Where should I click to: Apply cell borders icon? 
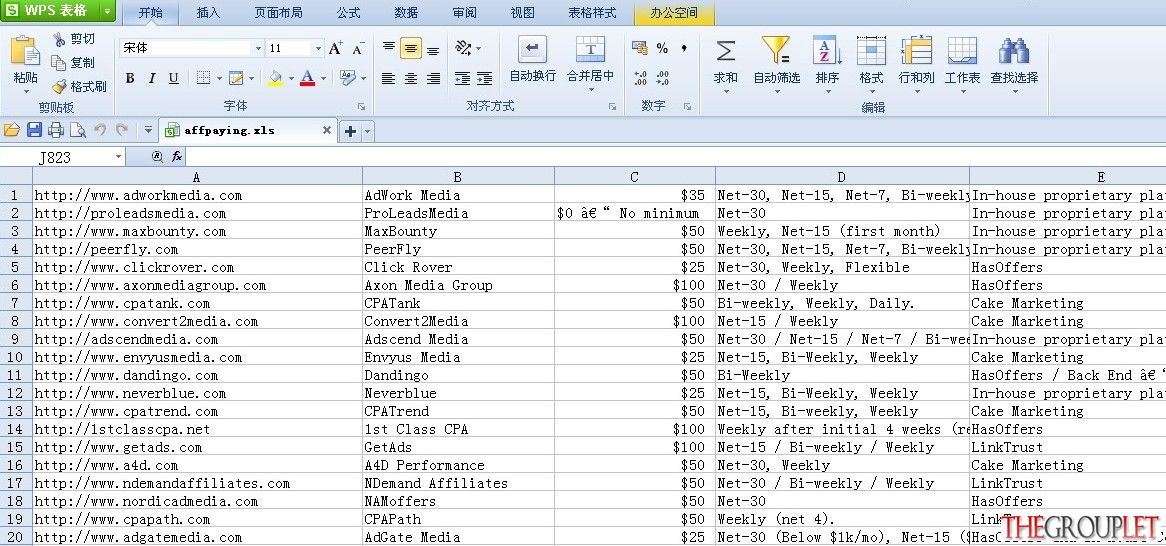[202, 78]
